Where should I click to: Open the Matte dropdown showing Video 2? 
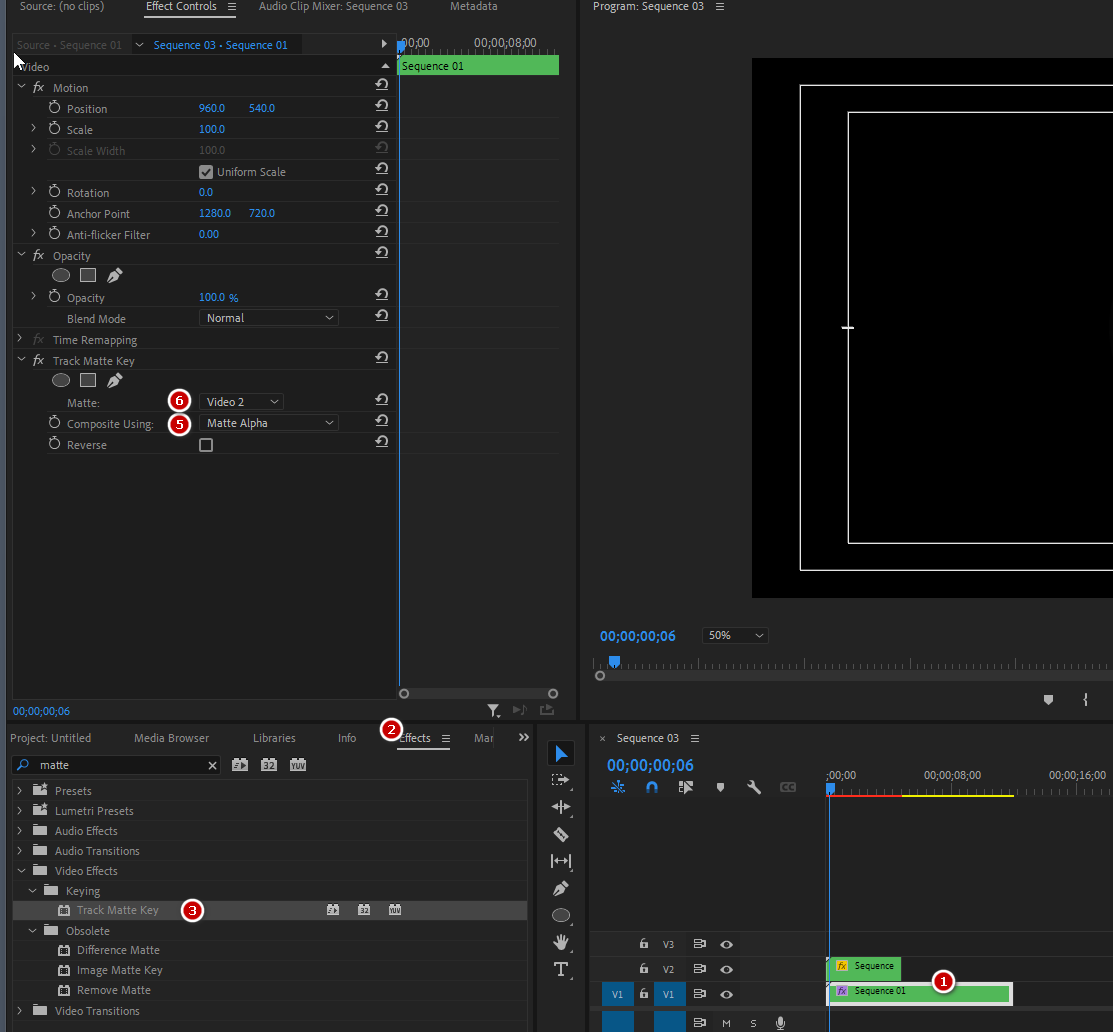[241, 402]
